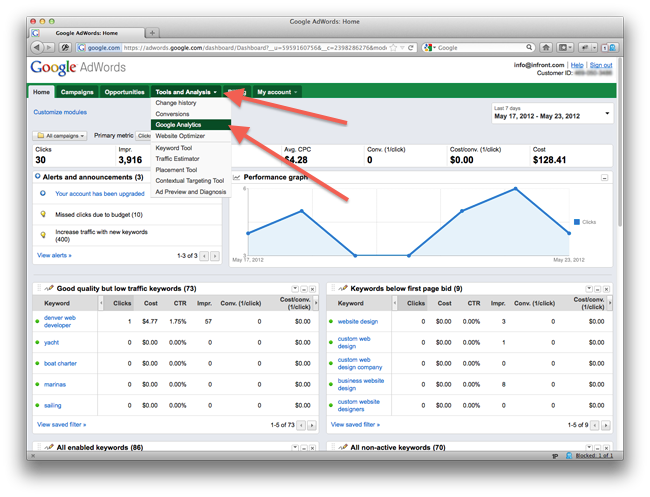Collapse the Performance graph module

pos(604,178)
